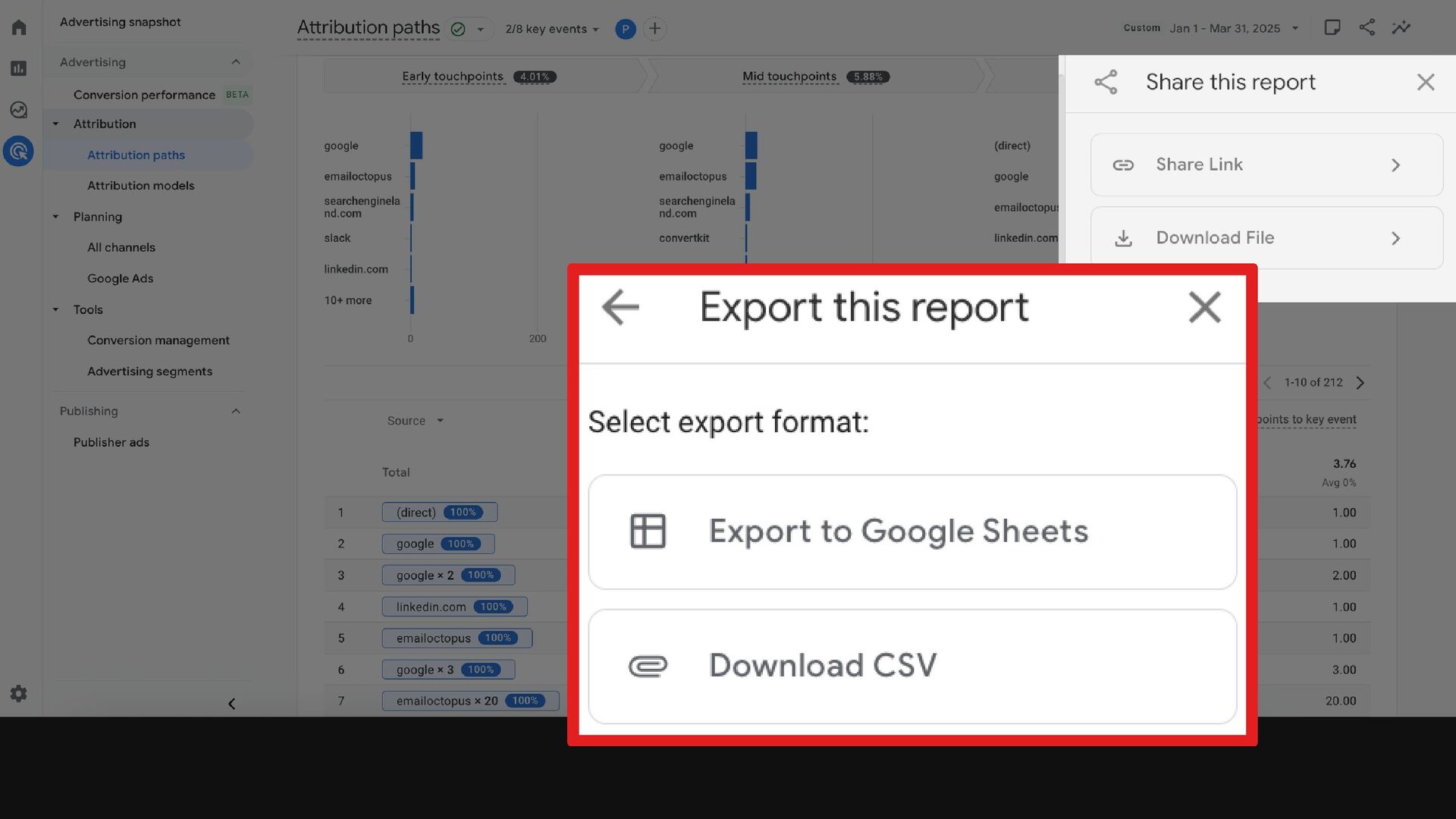This screenshot has height=819, width=1456.
Task: Open Conversion management menu item
Action: pos(158,340)
